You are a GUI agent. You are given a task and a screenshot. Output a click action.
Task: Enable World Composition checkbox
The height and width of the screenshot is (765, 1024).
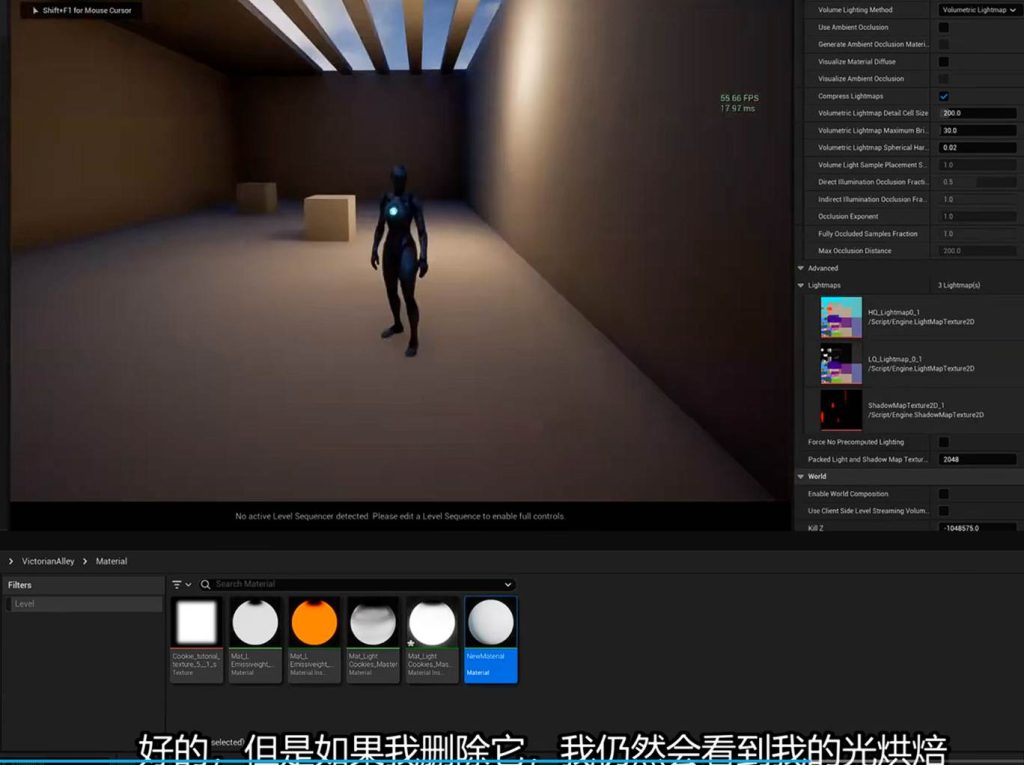pyautogui.click(x=943, y=494)
